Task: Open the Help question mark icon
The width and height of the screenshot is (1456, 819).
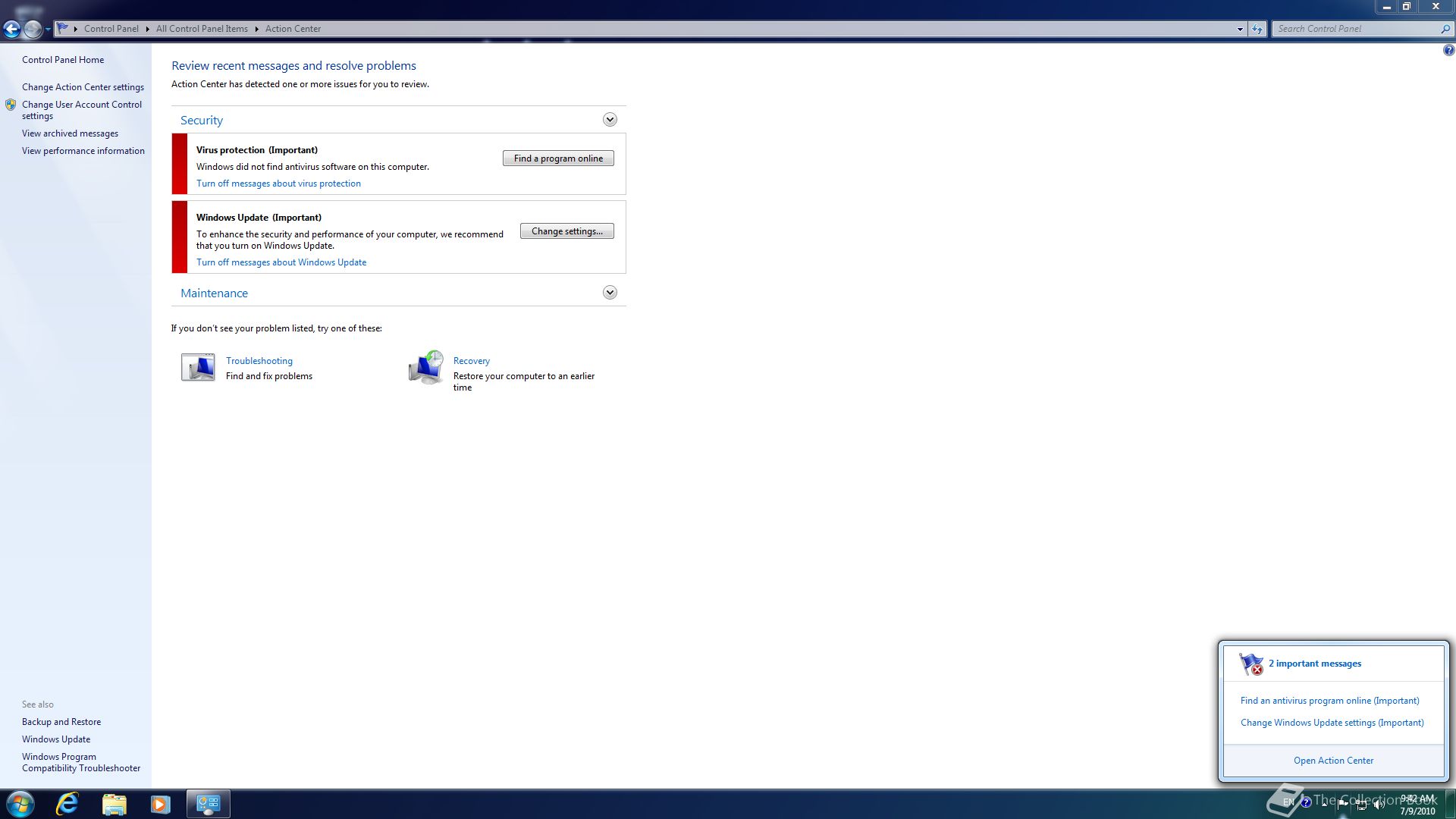Action: [1448, 50]
